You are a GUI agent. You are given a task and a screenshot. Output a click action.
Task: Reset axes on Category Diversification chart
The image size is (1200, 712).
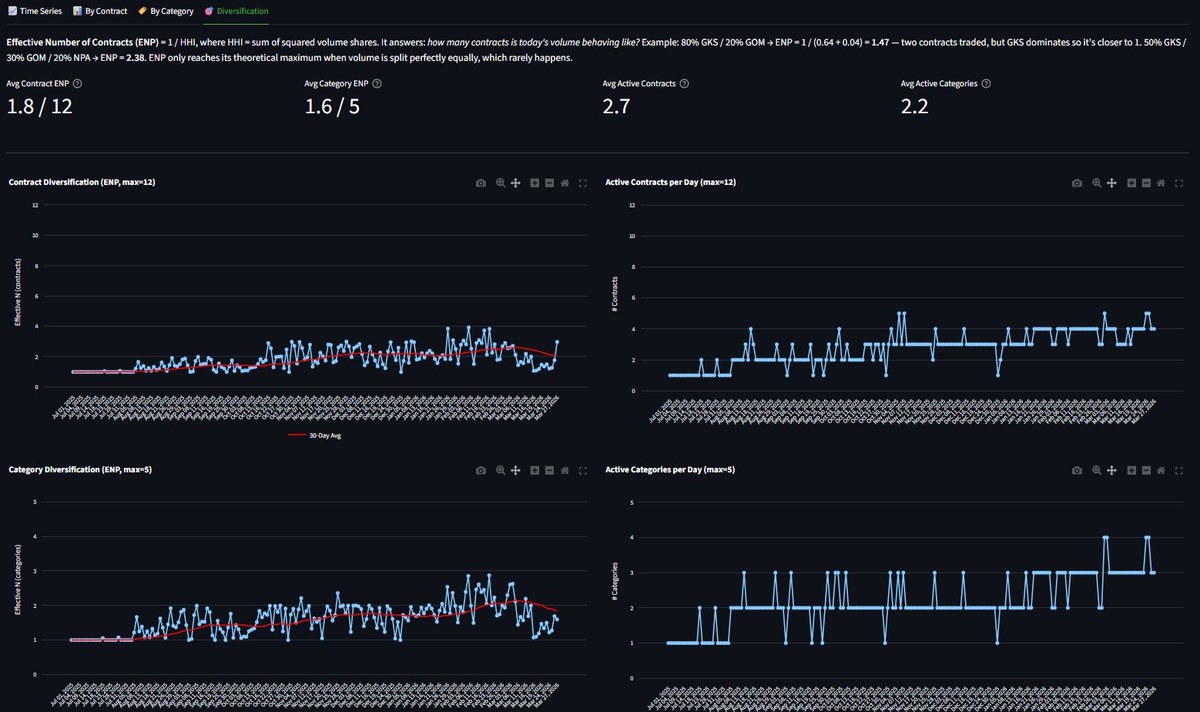click(563, 469)
